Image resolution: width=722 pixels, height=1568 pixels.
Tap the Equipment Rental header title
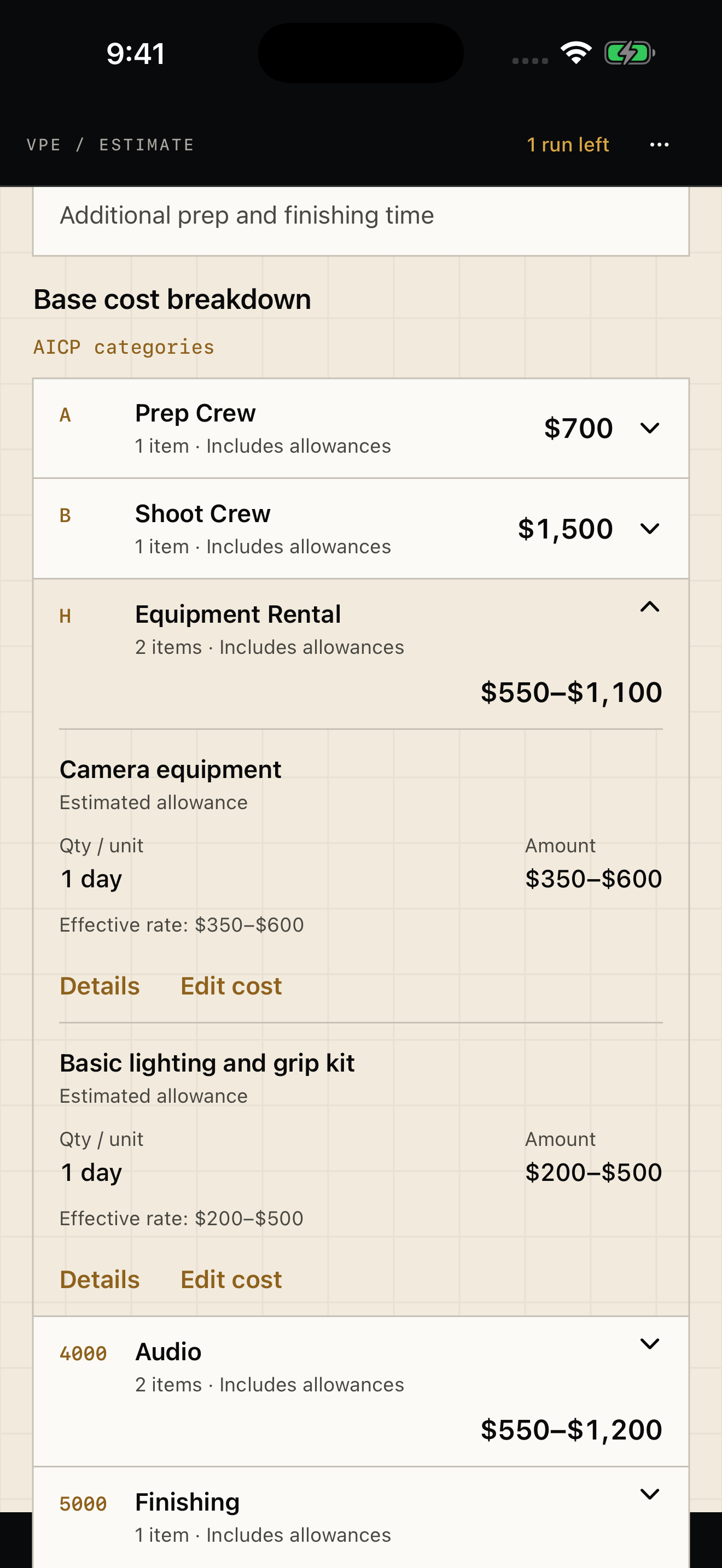[x=238, y=614]
